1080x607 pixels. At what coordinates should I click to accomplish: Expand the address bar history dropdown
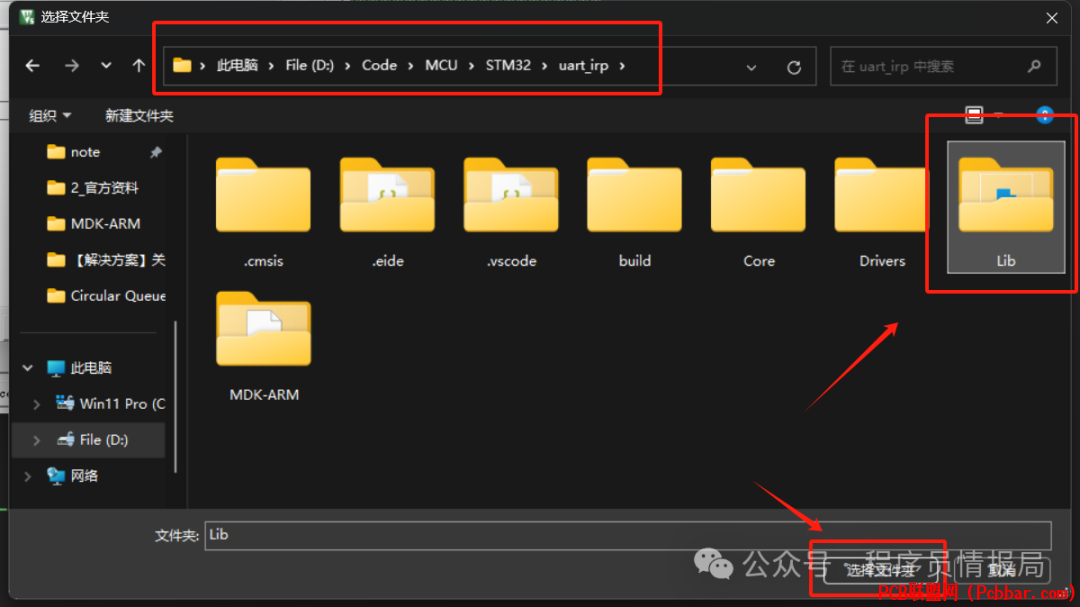(751, 67)
